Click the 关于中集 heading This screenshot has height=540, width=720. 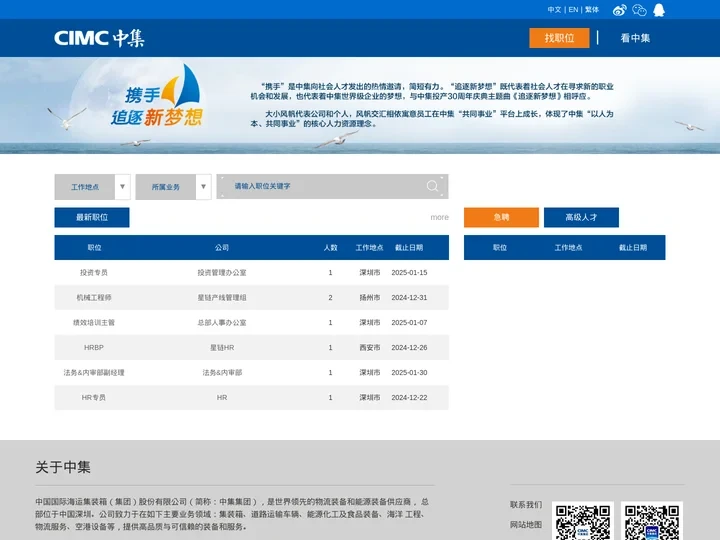[63, 467]
